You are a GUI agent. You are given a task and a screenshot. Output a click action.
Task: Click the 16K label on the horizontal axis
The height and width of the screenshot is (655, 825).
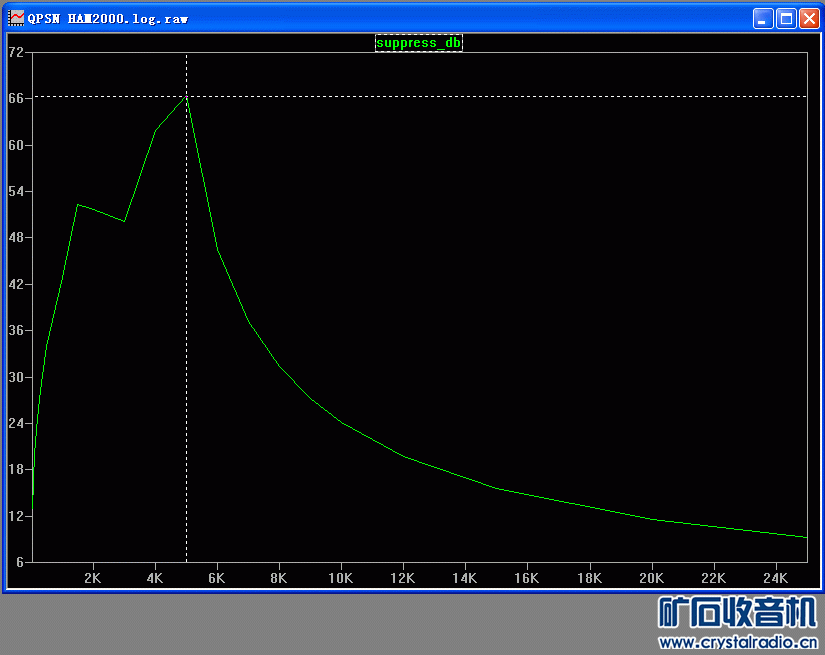[x=527, y=578]
